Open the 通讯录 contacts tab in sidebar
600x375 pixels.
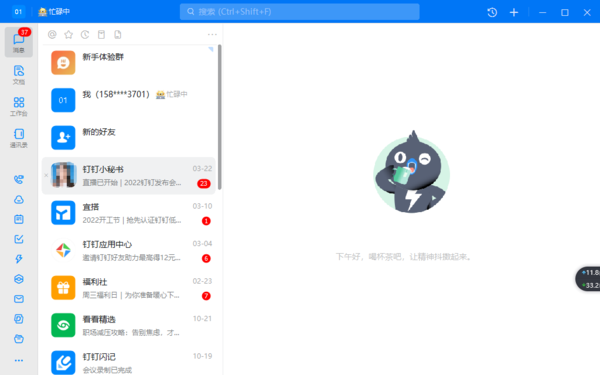click(x=19, y=138)
